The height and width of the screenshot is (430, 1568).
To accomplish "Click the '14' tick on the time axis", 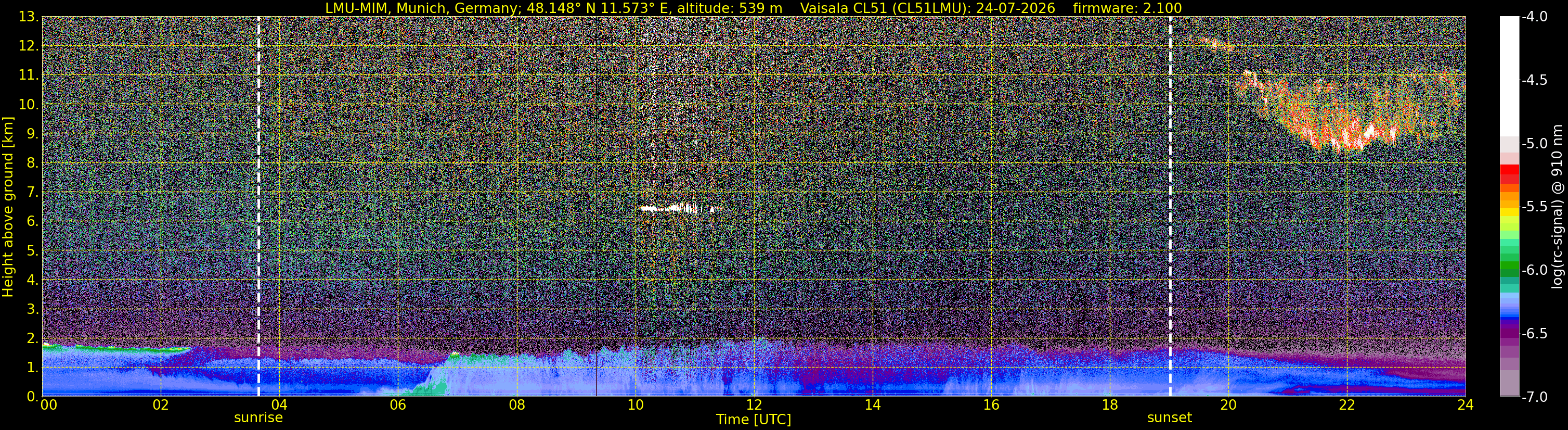I will (x=872, y=405).
